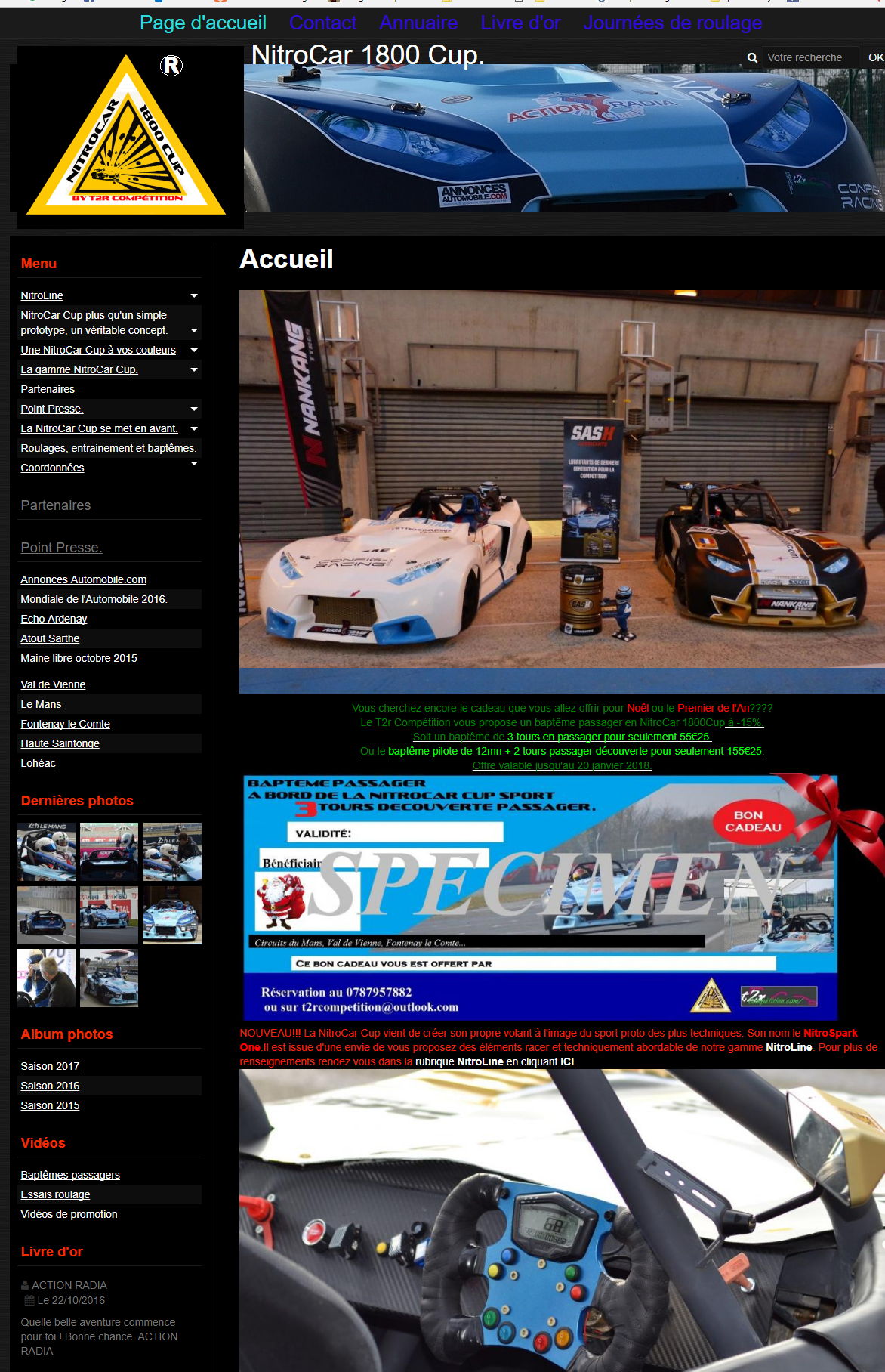Image resolution: width=885 pixels, height=1372 pixels.
Task: Open Partenaires in the Menu list
Action: click(48, 389)
